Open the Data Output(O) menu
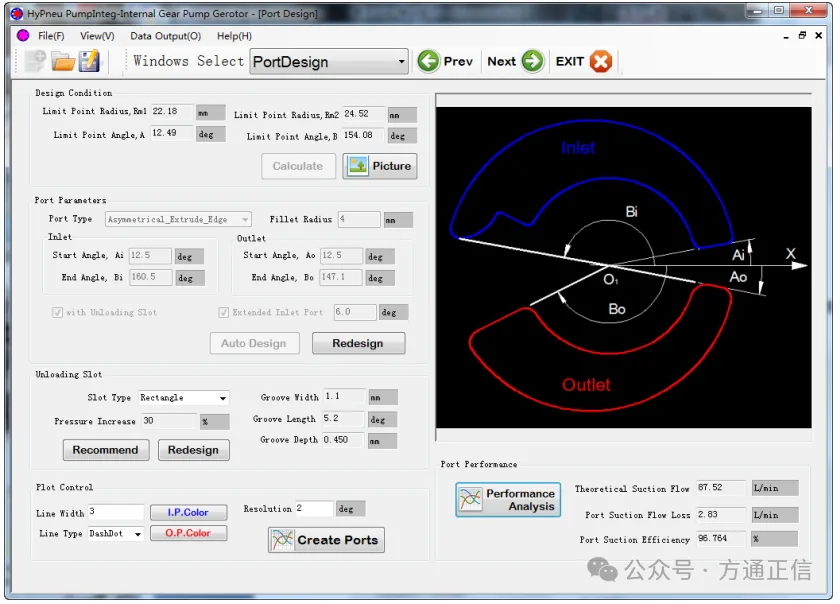840x604 pixels. pos(166,36)
